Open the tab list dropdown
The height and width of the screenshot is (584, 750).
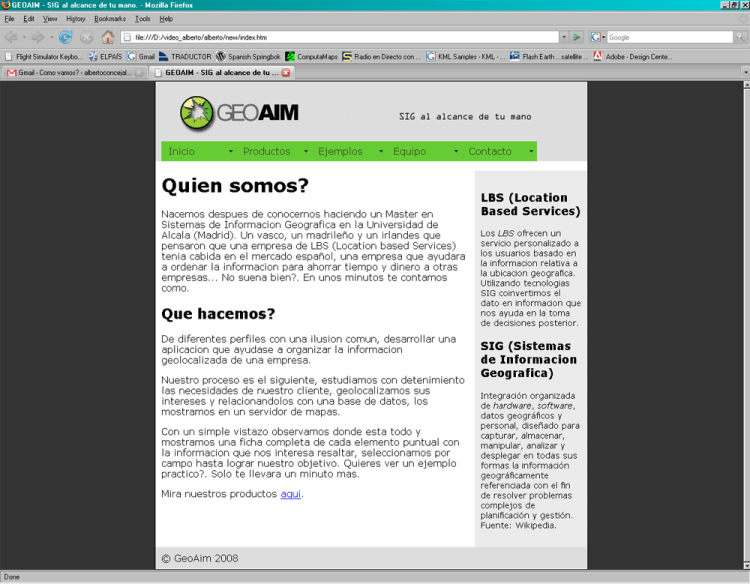[x=745, y=73]
